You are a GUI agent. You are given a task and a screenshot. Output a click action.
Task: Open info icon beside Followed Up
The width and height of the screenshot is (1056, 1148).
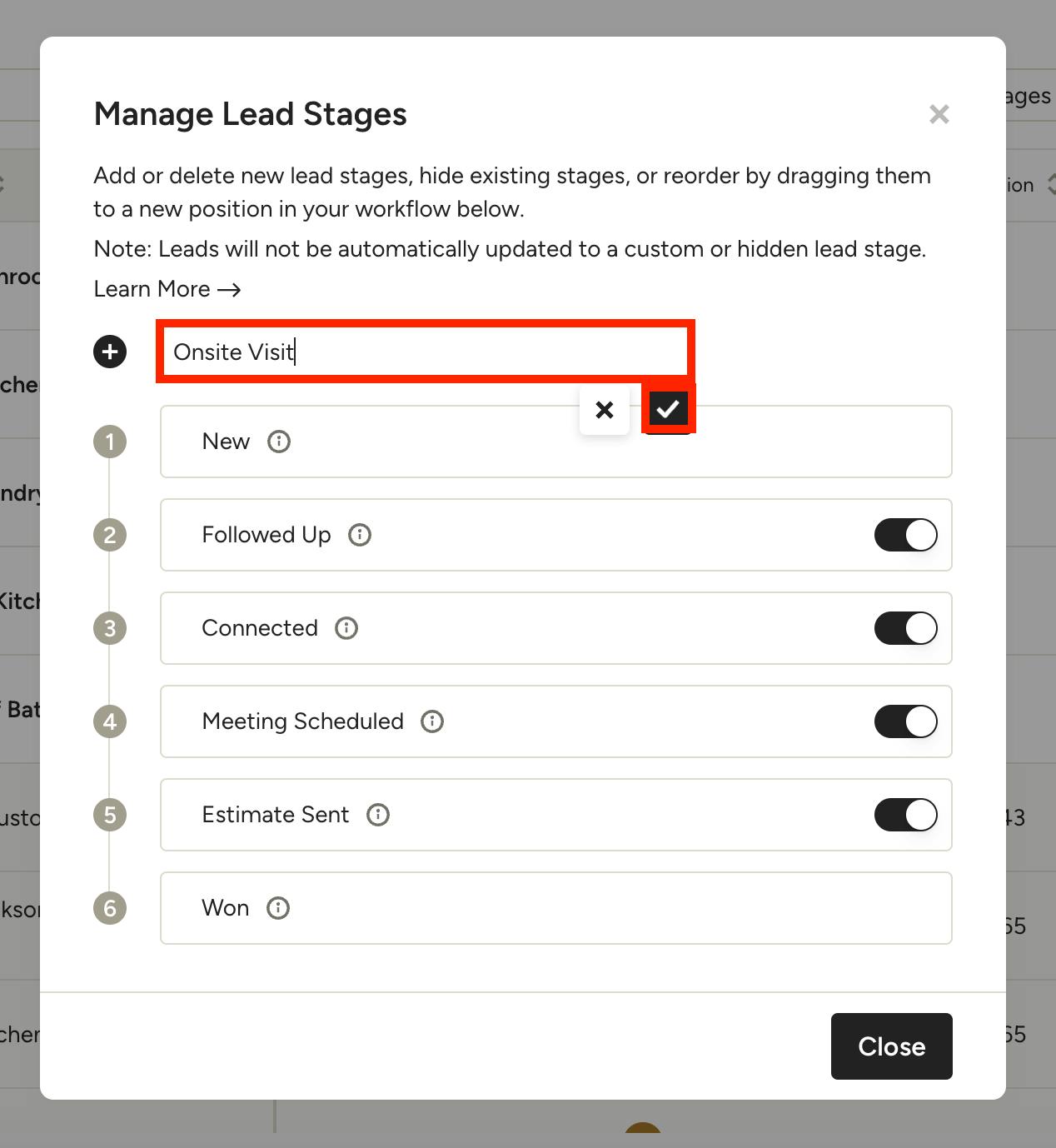(360, 535)
